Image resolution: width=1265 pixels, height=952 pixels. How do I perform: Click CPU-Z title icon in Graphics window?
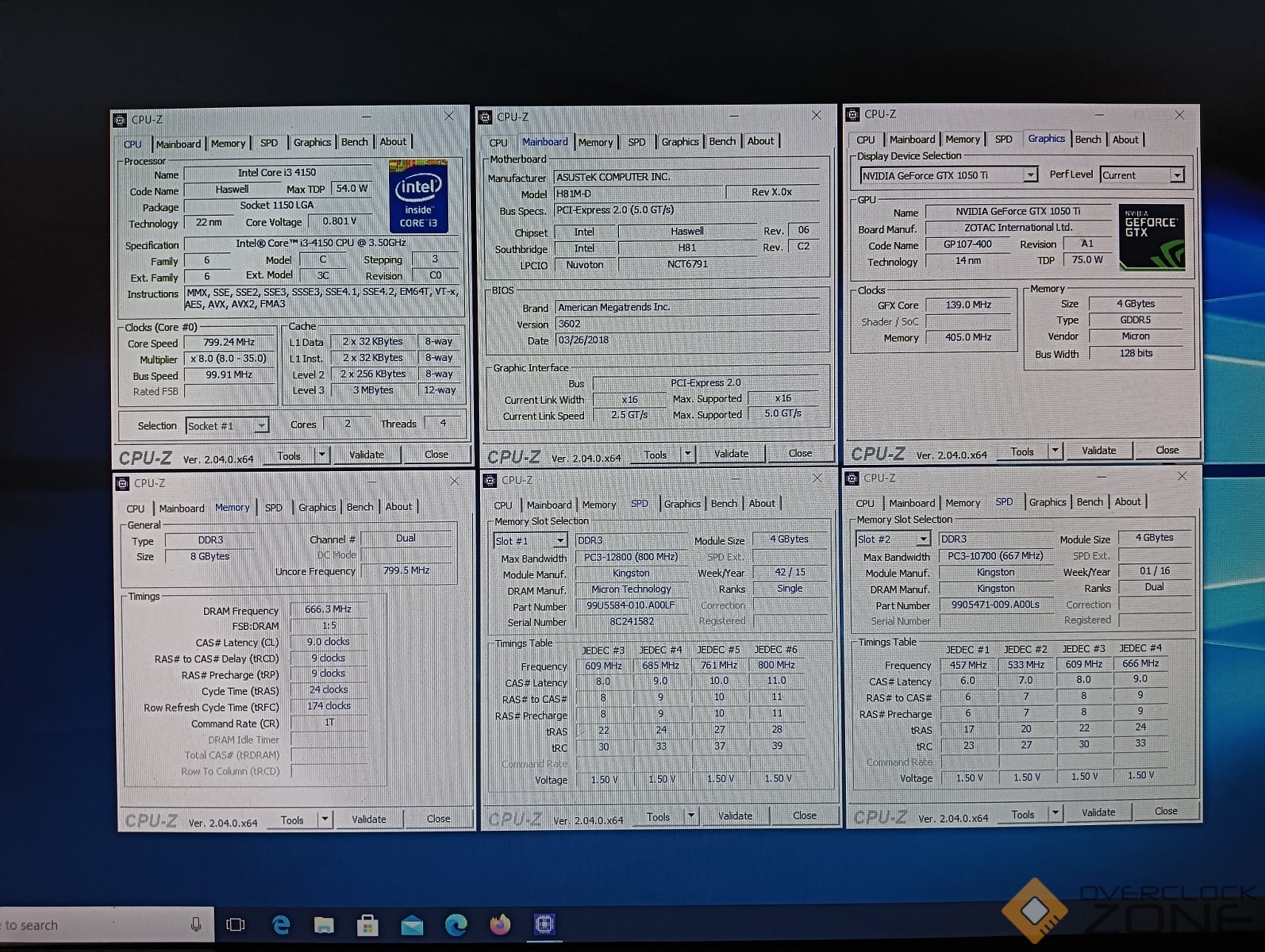pyautogui.click(x=853, y=114)
